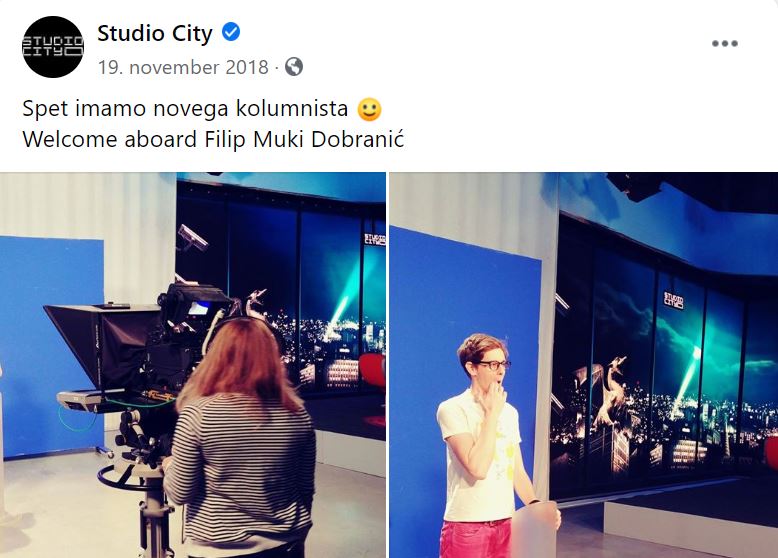Open the three-dot post options menu

(x=724, y=44)
